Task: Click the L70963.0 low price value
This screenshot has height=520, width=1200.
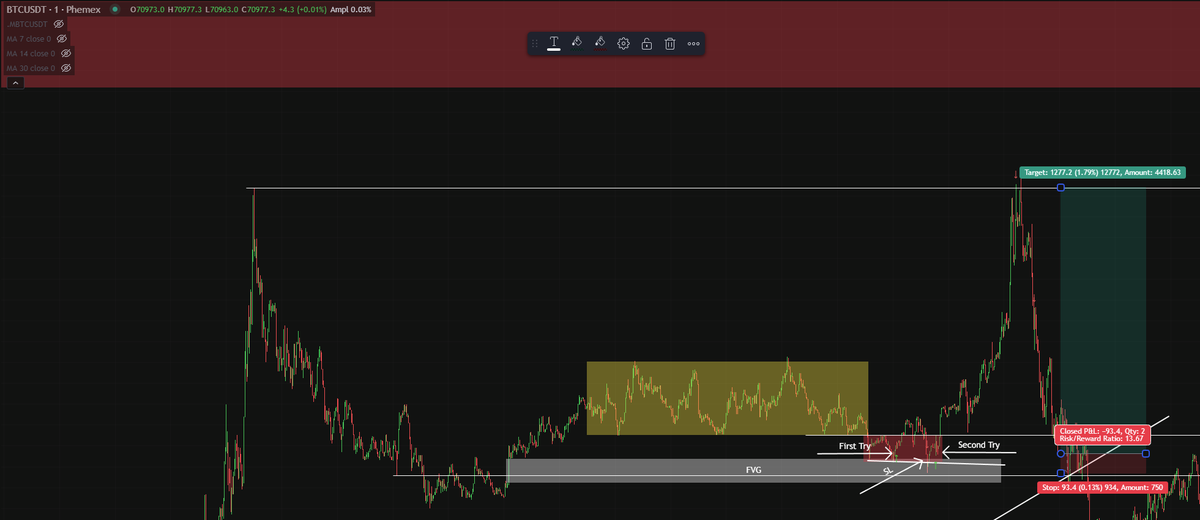Action: point(221,9)
